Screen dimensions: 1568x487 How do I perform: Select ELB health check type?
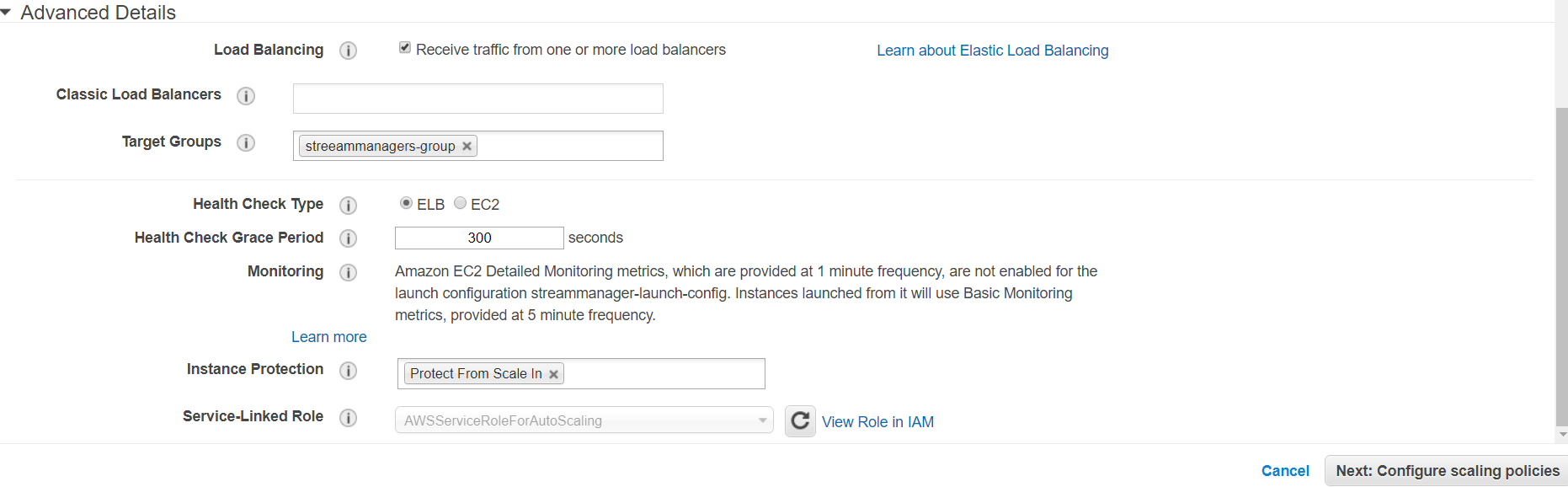(x=406, y=203)
